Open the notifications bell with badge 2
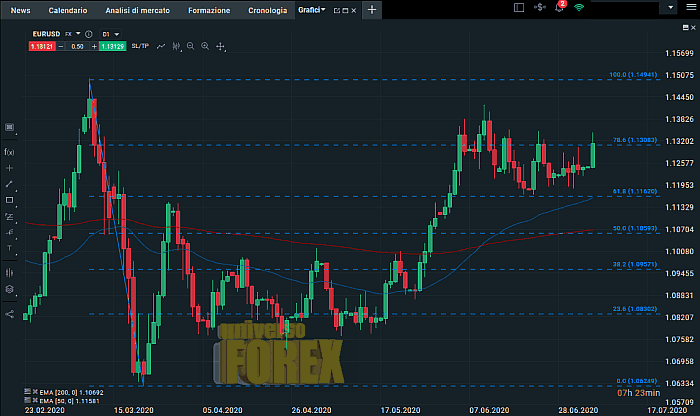 [x=559, y=8]
